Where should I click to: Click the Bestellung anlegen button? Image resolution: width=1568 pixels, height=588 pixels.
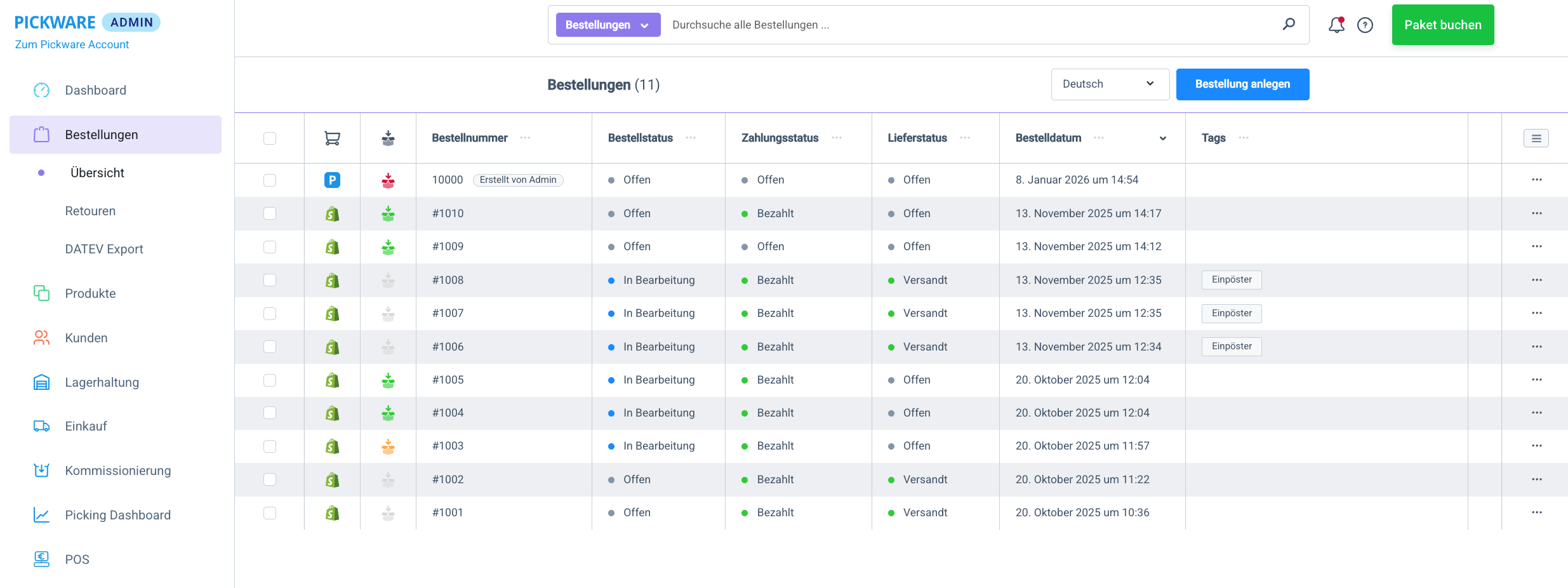1242,84
